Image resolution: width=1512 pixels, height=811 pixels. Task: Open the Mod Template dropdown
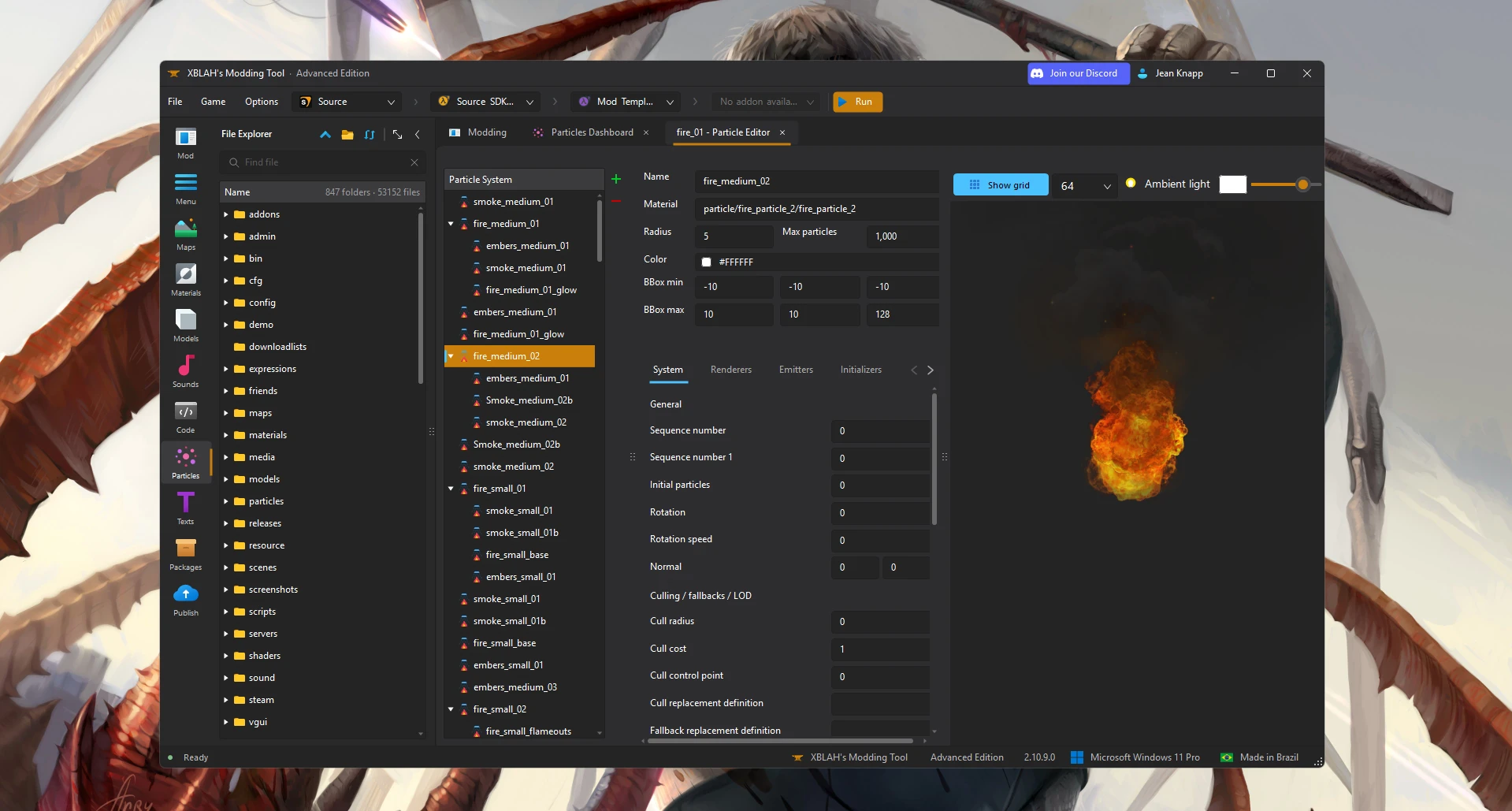click(626, 102)
